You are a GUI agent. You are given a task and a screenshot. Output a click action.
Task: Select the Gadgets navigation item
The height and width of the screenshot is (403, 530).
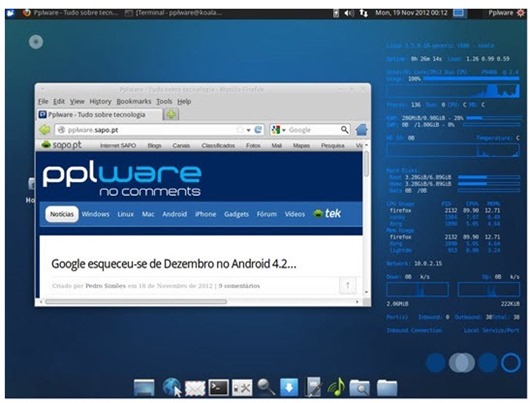236,214
